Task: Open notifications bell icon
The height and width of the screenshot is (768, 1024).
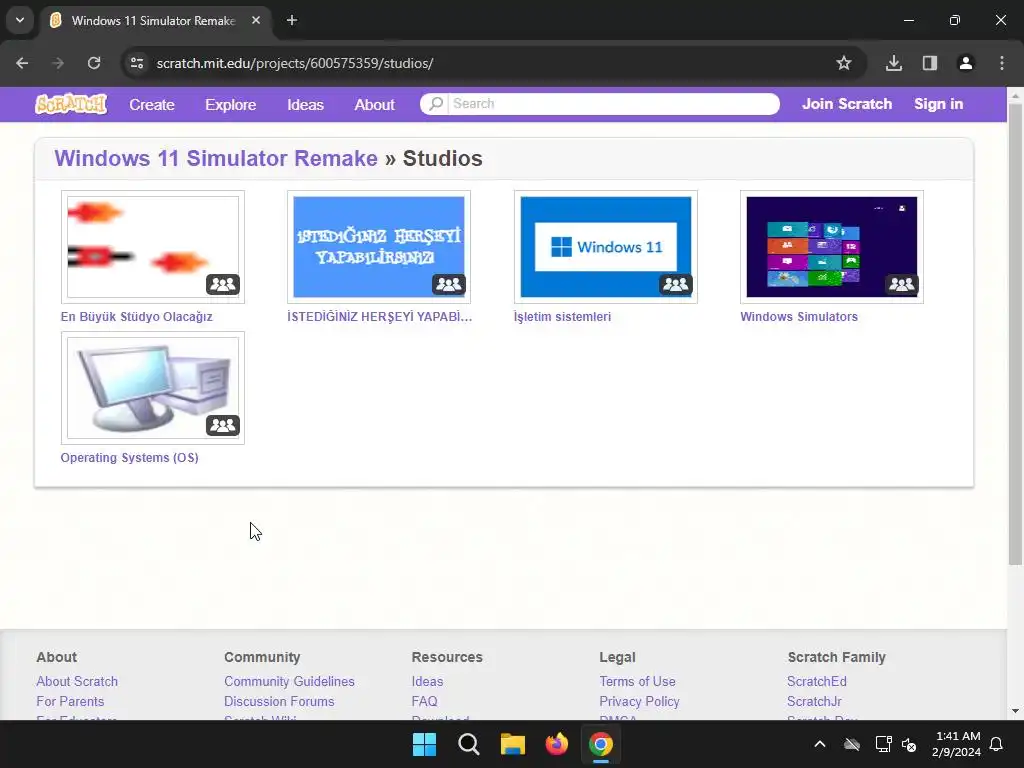Action: tap(997, 744)
